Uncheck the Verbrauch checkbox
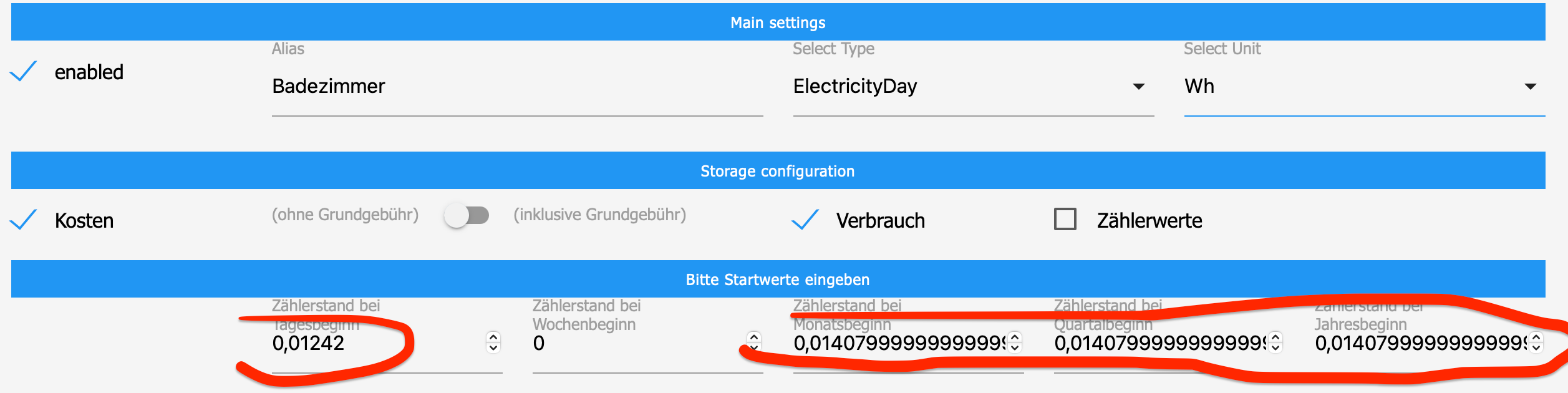This screenshot has height=393, width=1568. 805,220
